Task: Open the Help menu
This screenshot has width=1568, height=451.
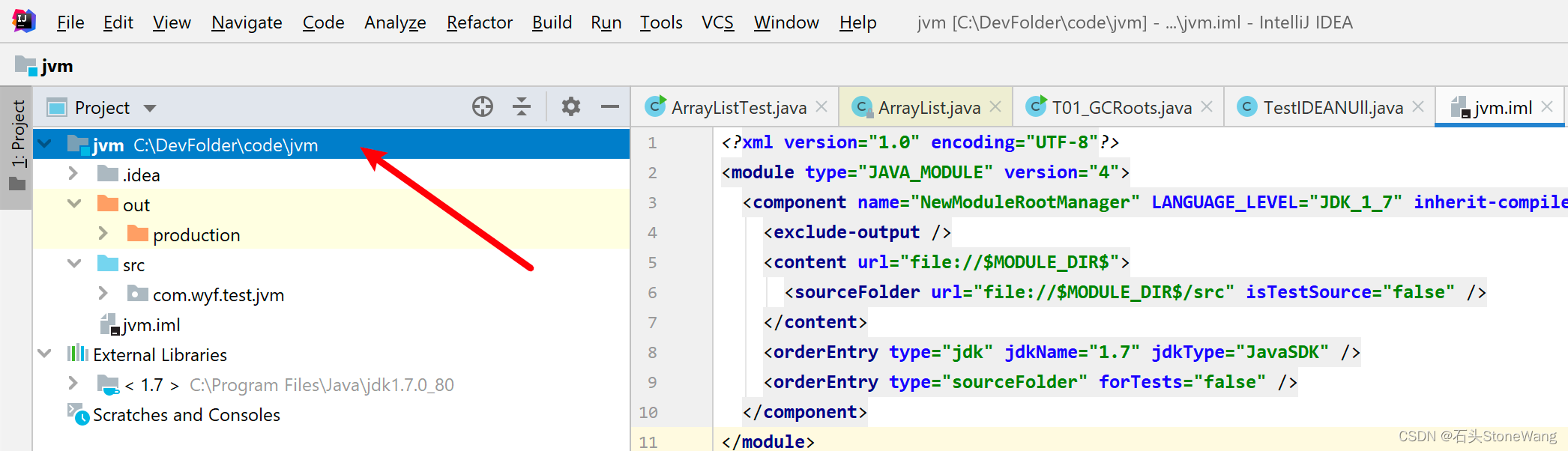Action: coord(857,22)
